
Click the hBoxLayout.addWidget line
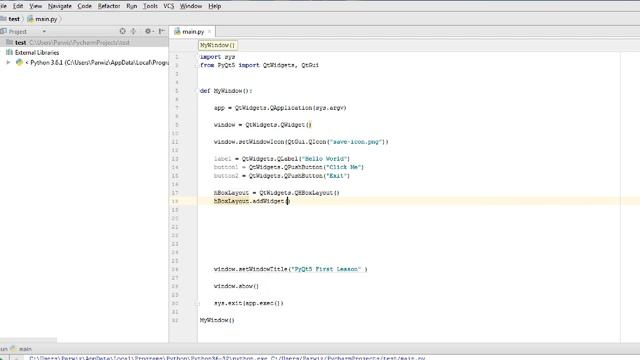click(251, 201)
